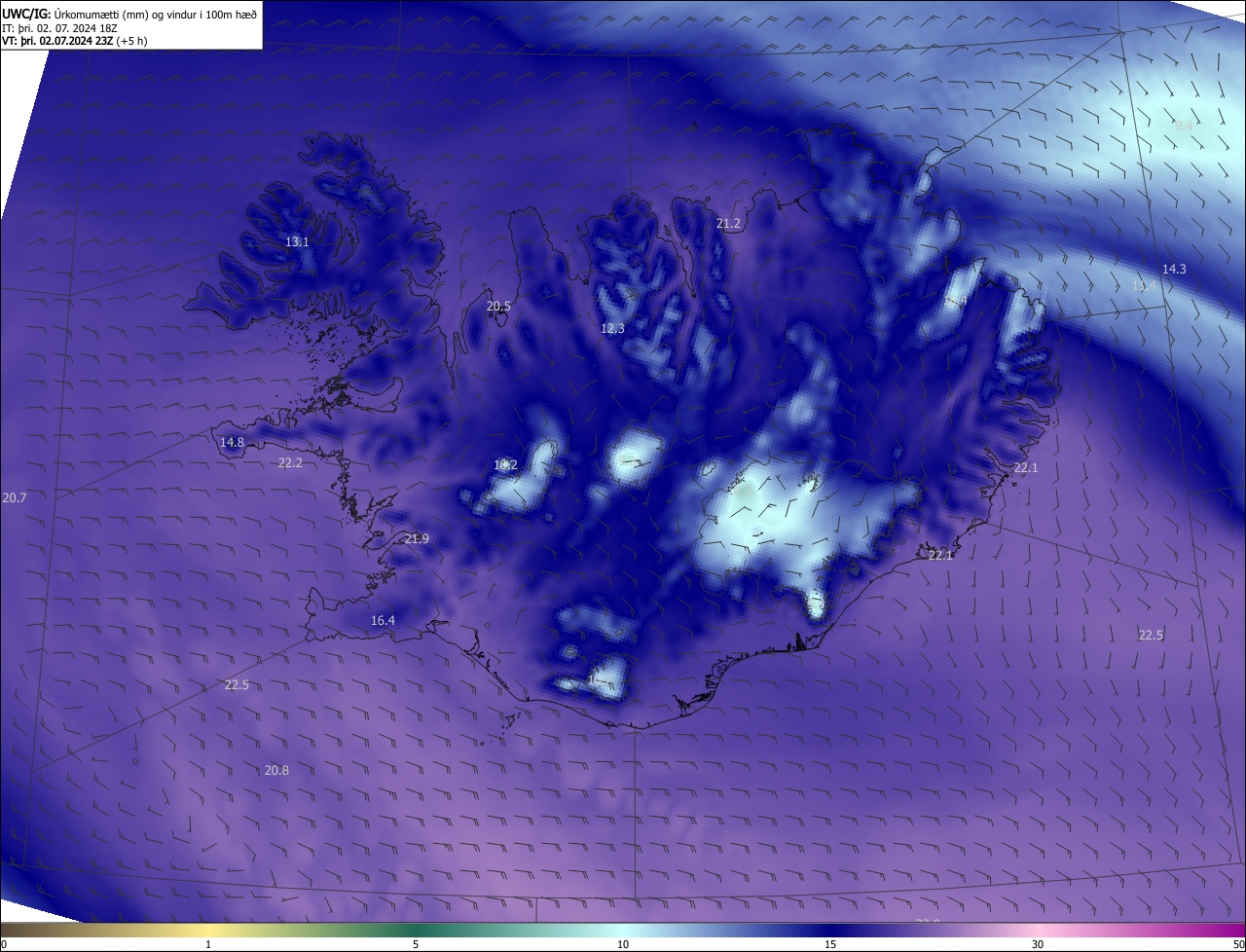Click the 14.3 value label

tap(1174, 269)
